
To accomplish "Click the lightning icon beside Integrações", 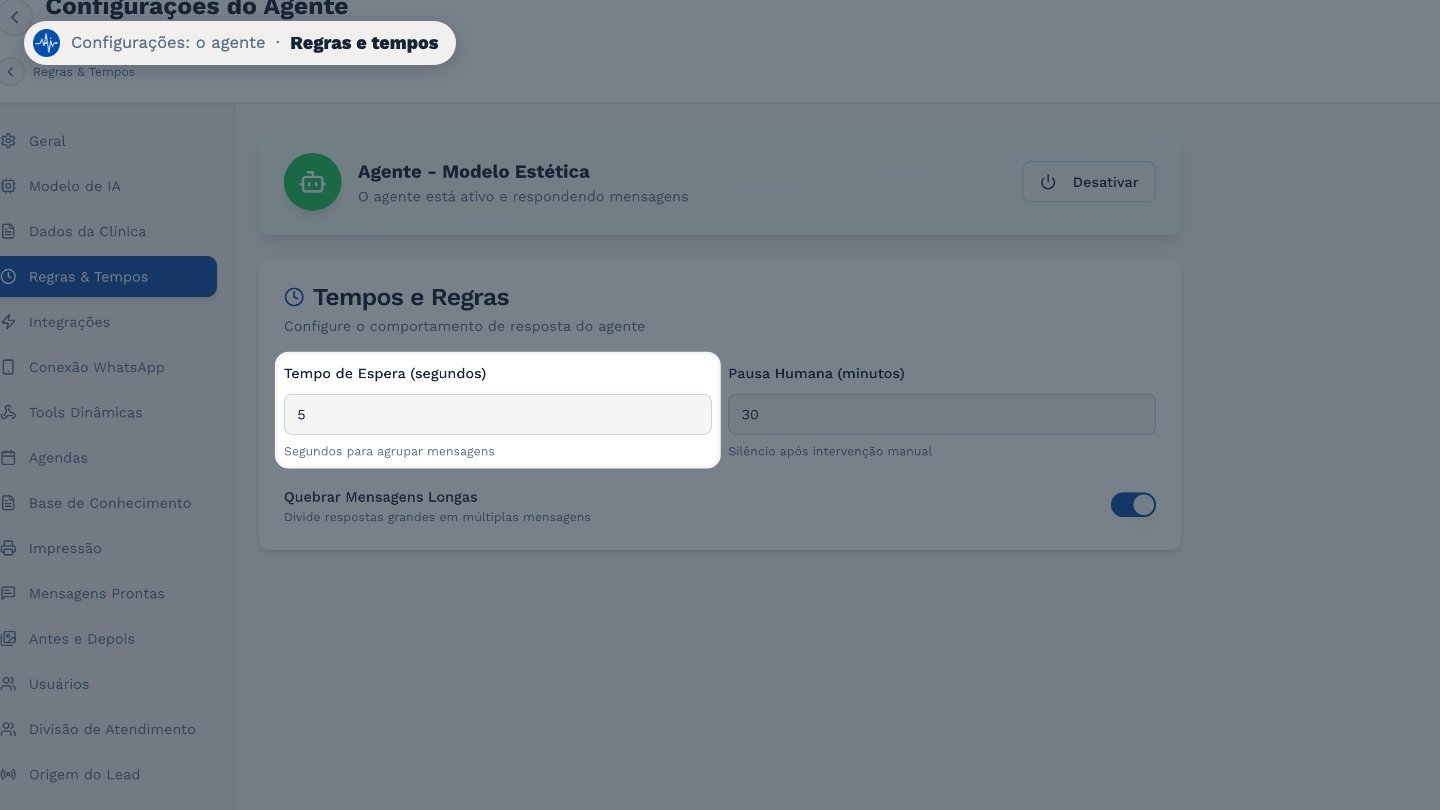I will click(x=8, y=322).
